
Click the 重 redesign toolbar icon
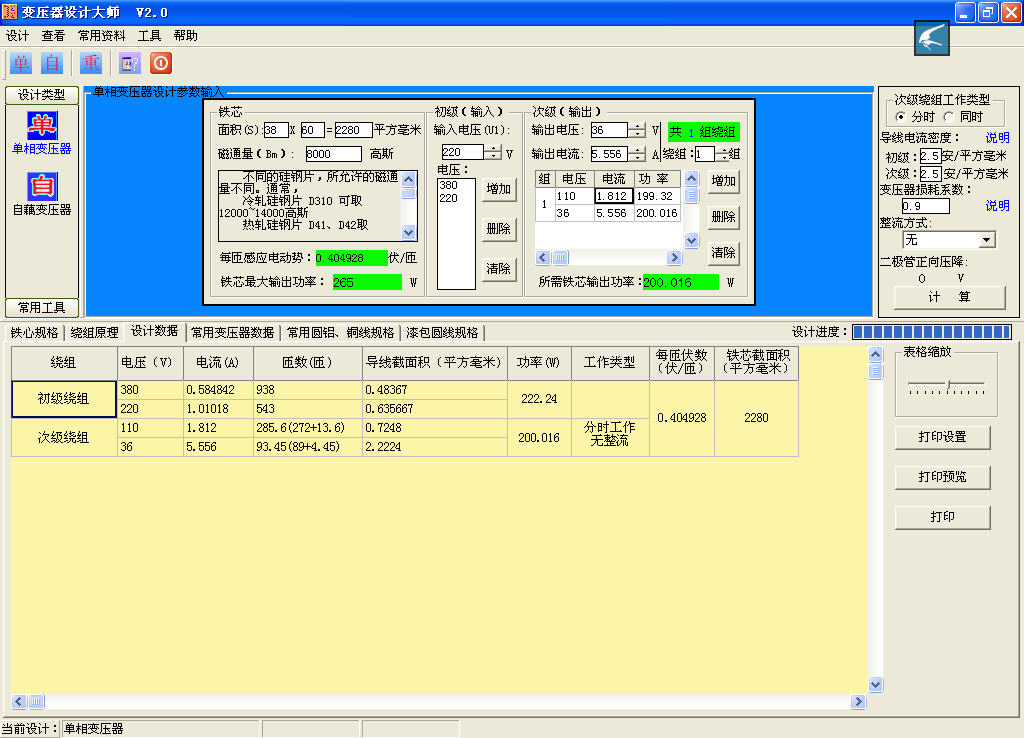91,63
